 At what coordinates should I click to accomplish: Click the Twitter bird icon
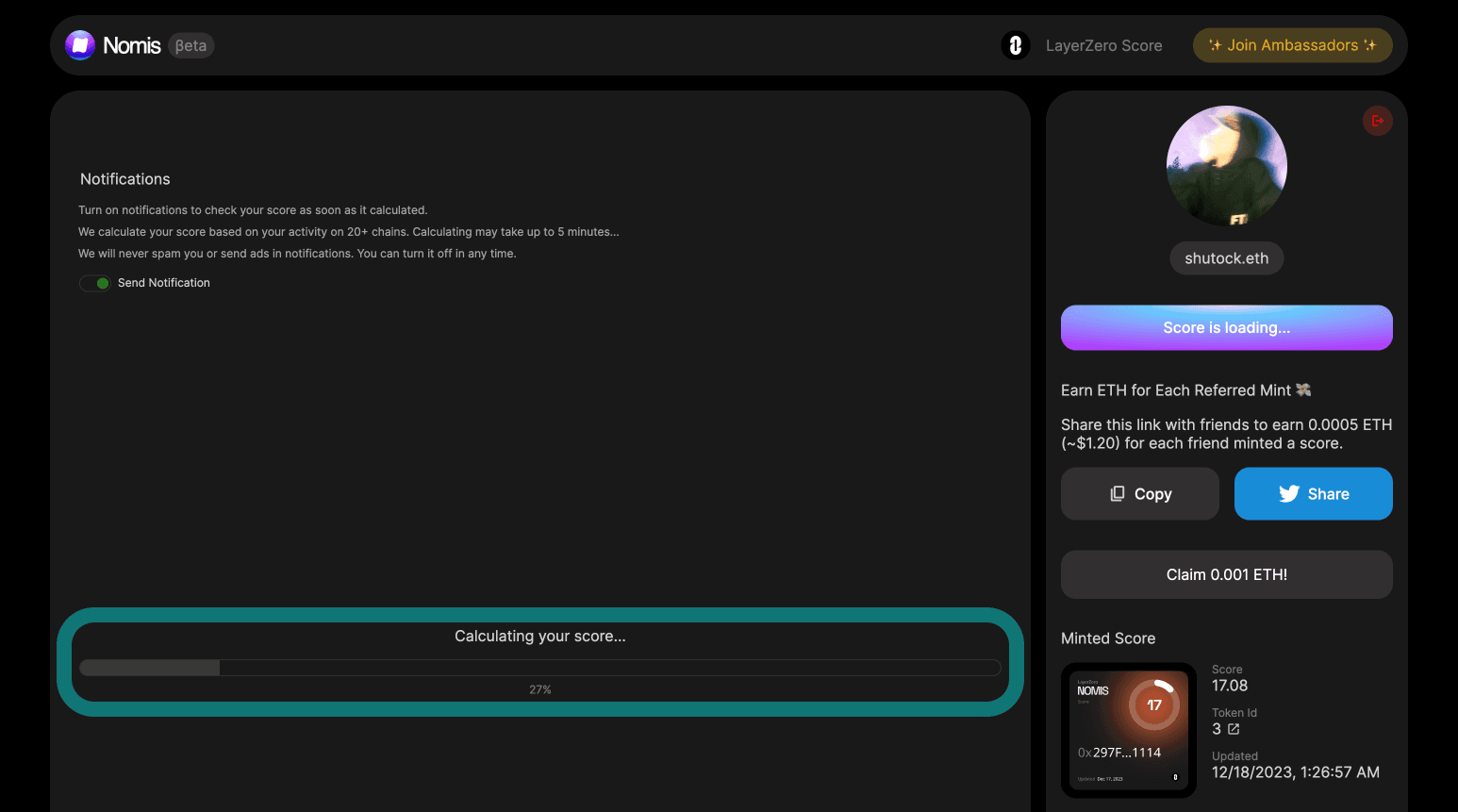[1288, 494]
